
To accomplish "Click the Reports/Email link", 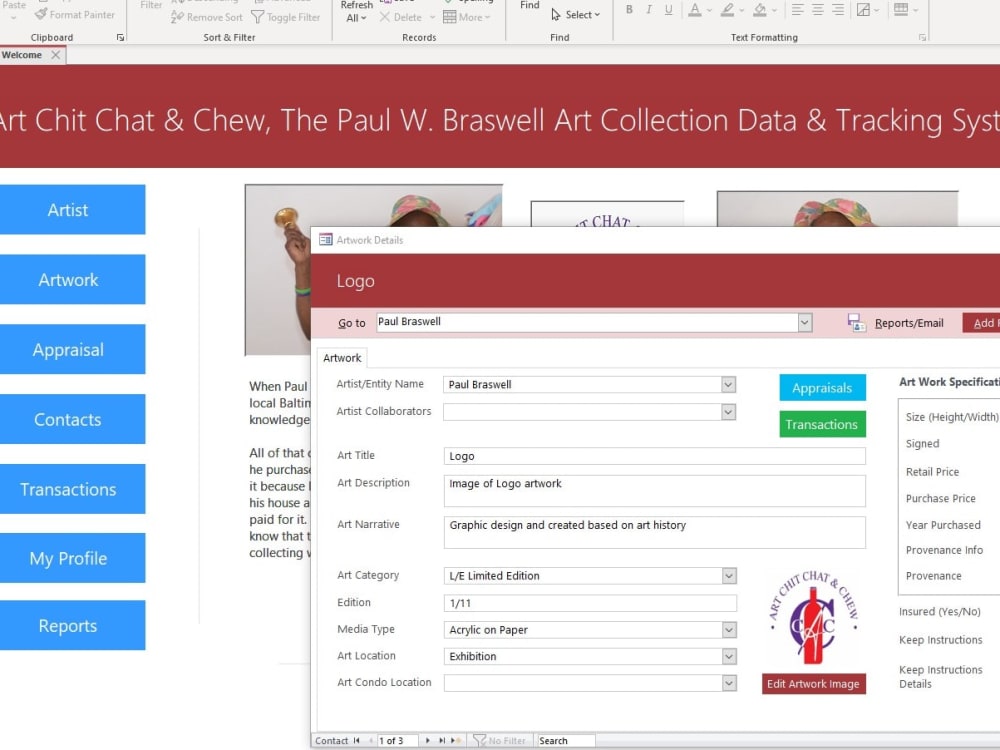I will tap(909, 323).
